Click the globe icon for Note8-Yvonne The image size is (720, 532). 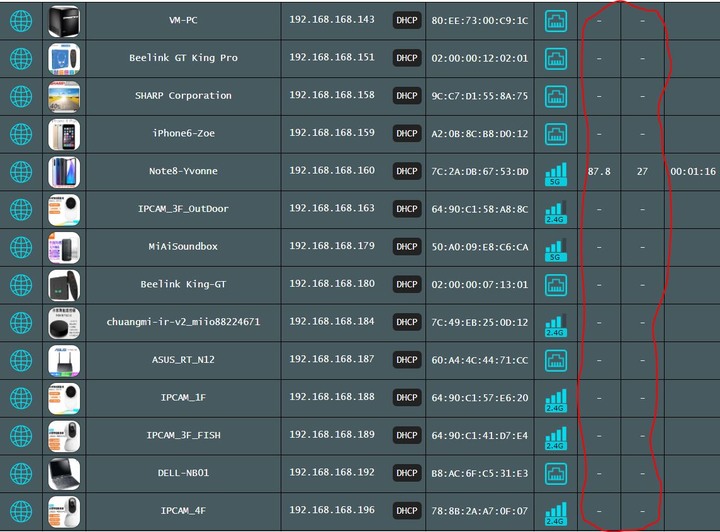tap(21, 172)
